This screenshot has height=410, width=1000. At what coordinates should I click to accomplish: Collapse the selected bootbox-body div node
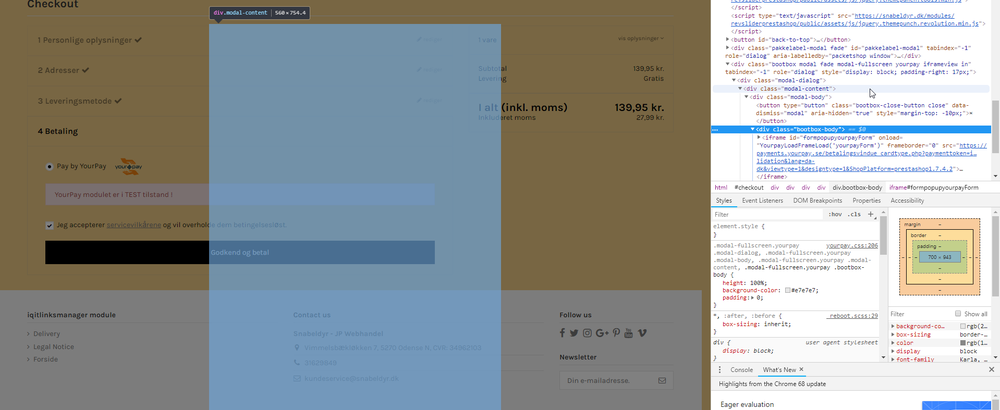(x=753, y=129)
